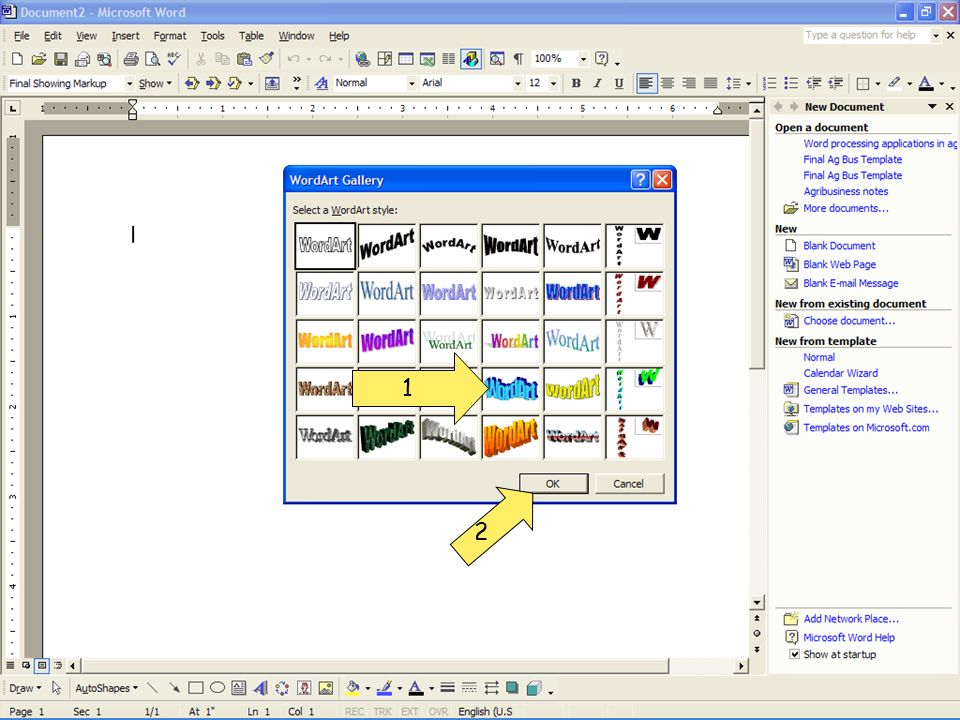
Task: Run the Spelling and Grammar check icon
Action: click(174, 59)
